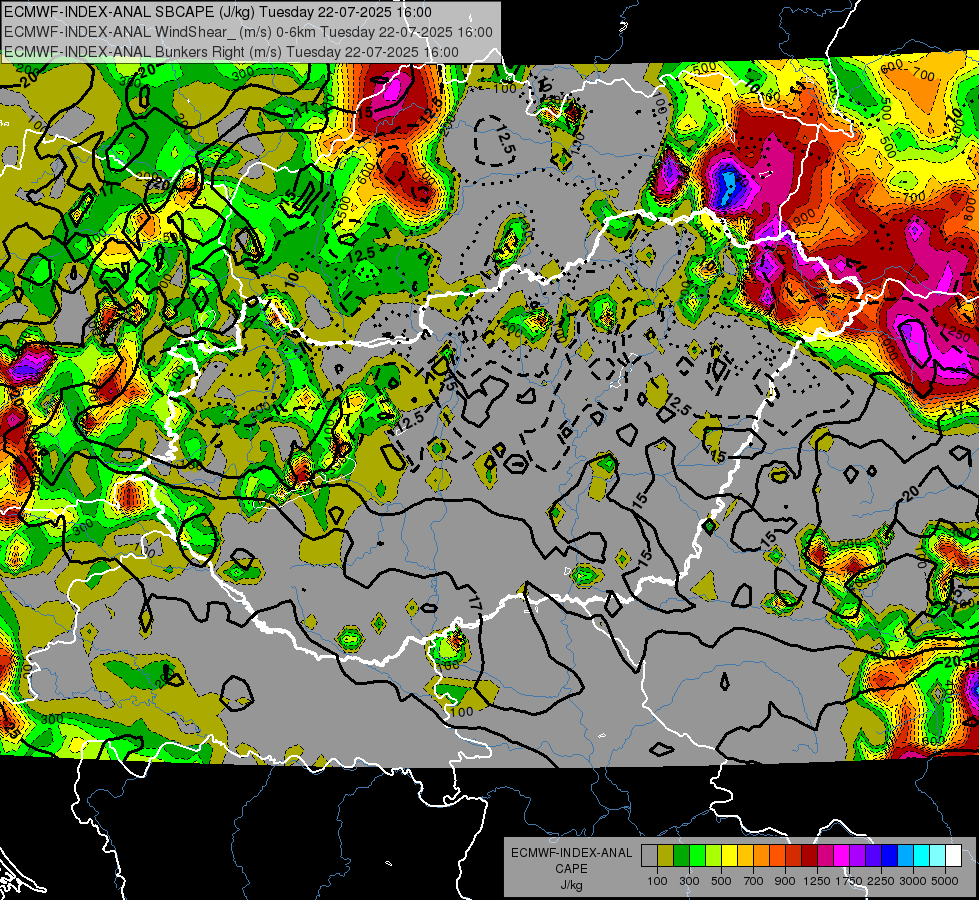Click the legend value 5000
This screenshot has width=979, height=900.
945,881
